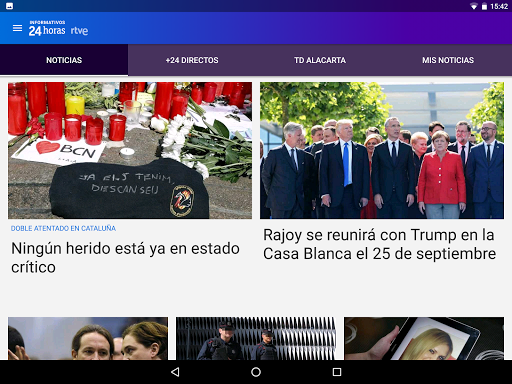Switch to the TD ALACARTA tab

click(x=320, y=60)
